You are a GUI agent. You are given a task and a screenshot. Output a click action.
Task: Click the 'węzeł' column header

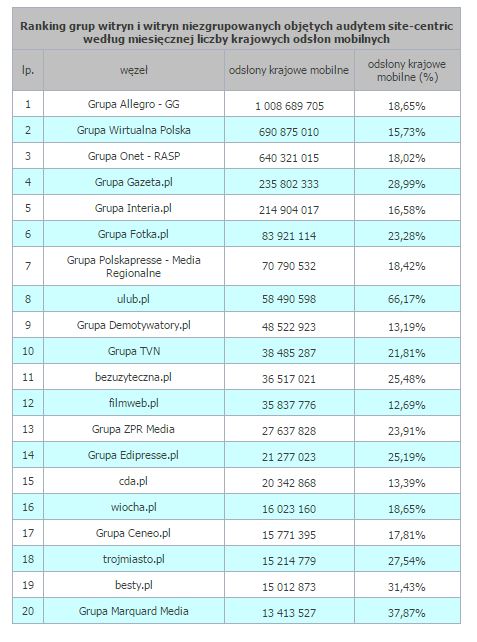(x=133, y=70)
